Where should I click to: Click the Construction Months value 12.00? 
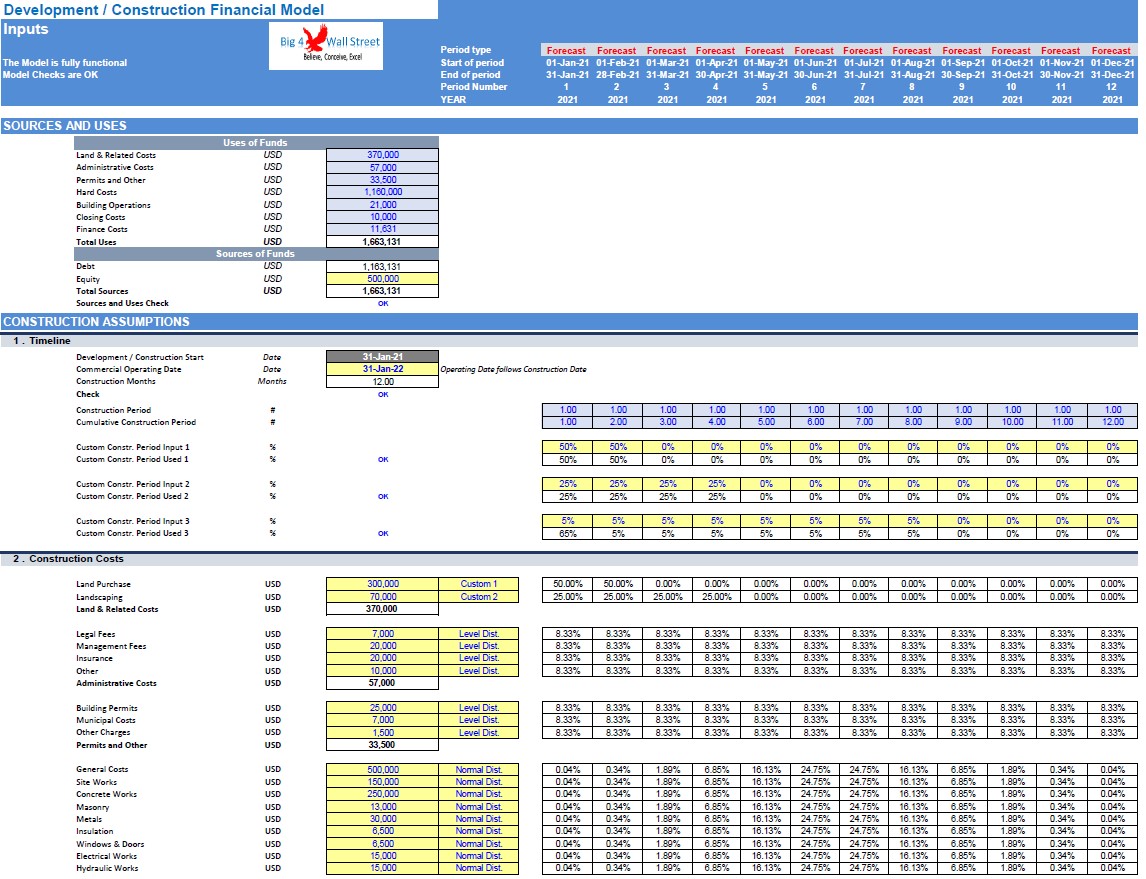point(382,381)
